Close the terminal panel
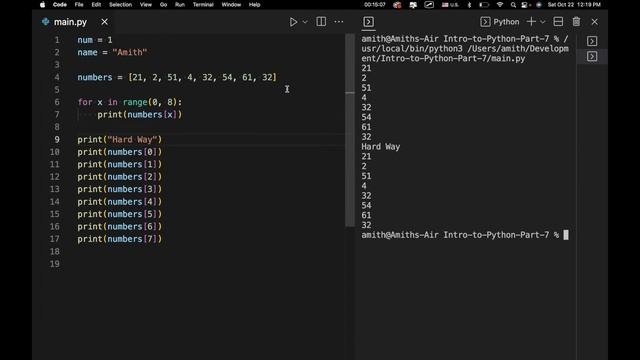 pos(594,22)
